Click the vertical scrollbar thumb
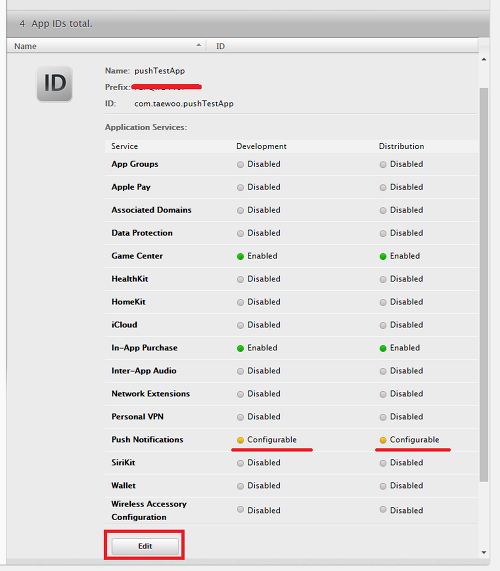 point(484,285)
